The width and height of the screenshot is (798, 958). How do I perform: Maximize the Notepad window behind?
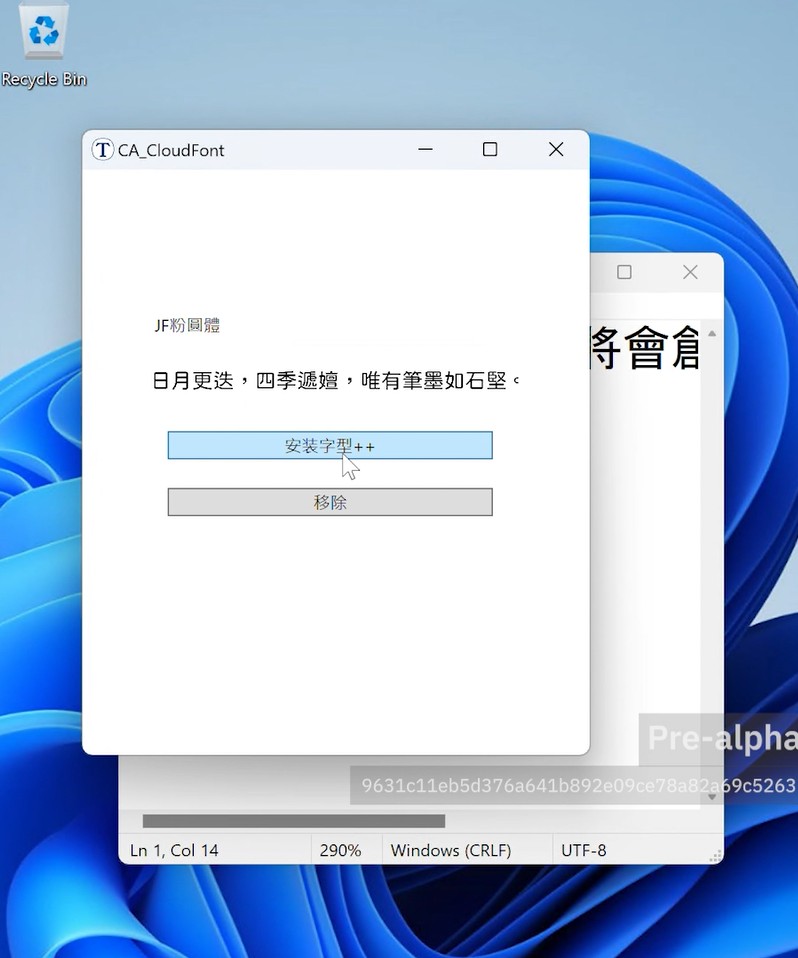[x=624, y=272]
